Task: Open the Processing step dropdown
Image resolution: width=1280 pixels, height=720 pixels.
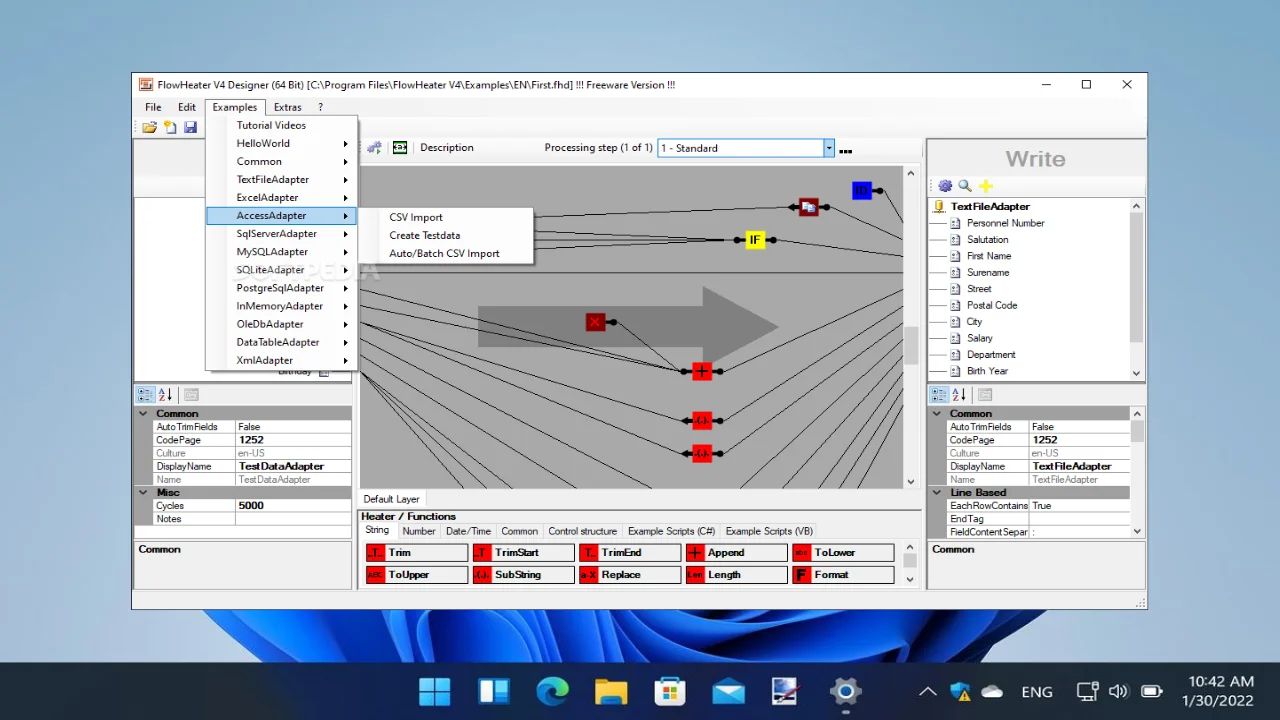Action: click(x=829, y=148)
